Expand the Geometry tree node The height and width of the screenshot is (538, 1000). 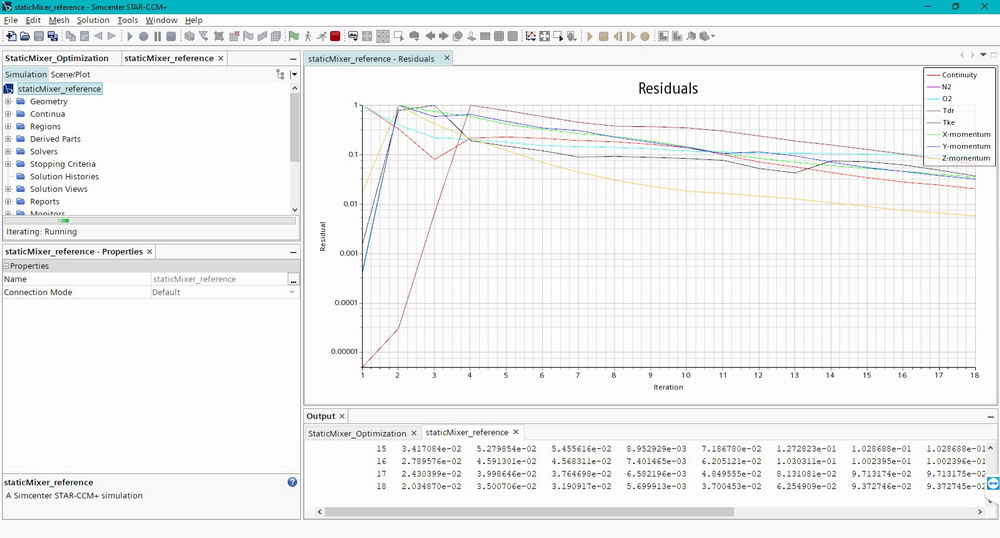pyautogui.click(x=8, y=101)
